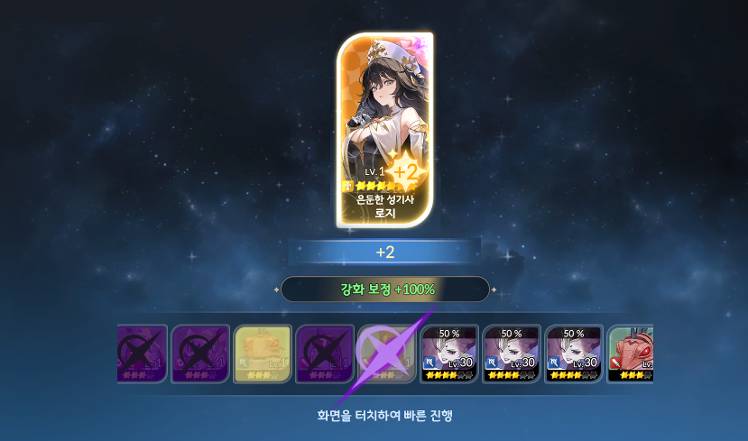Select the middle 50 % Lv.30 material card

click(x=511, y=354)
